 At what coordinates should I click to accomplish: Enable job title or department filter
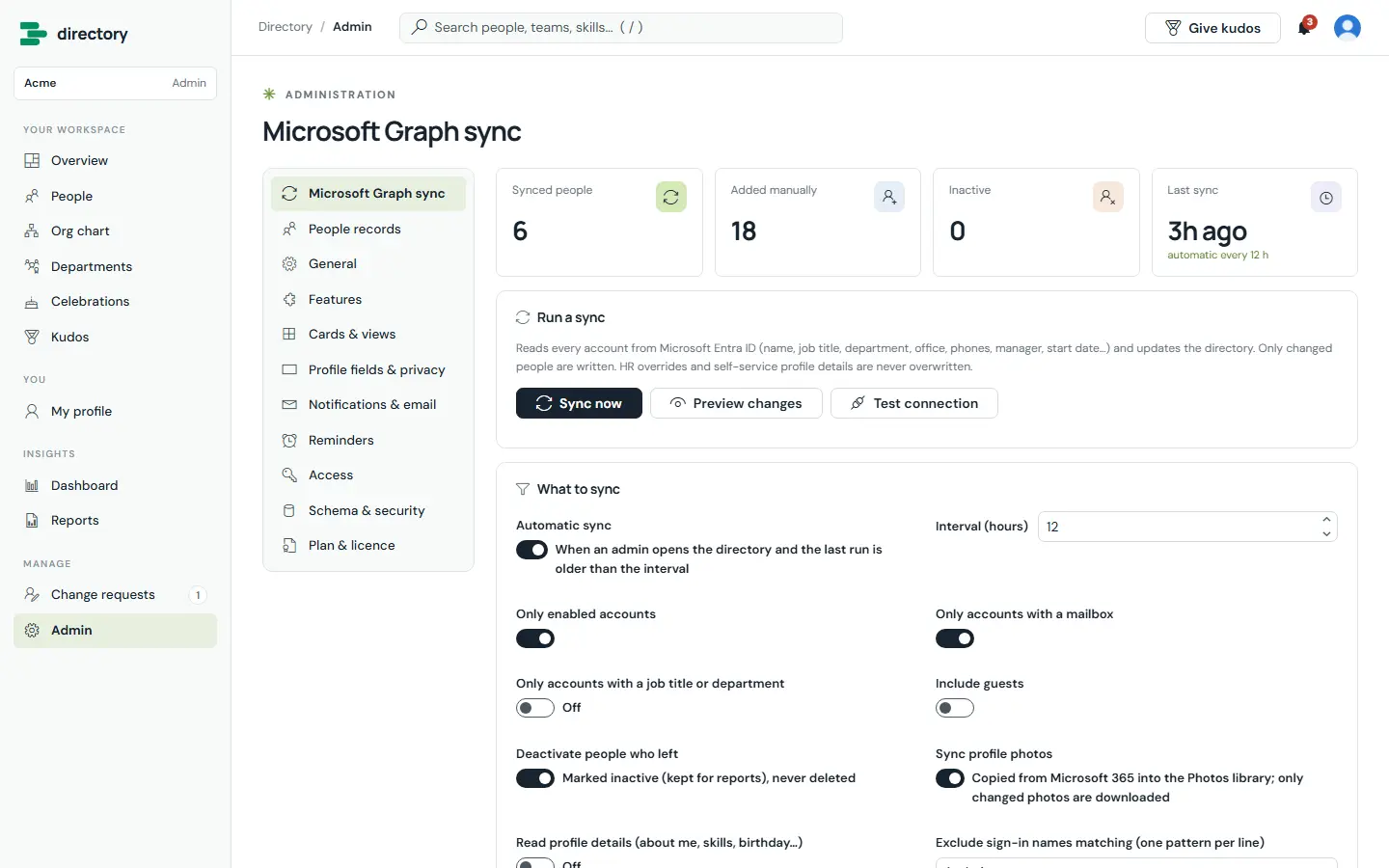pyautogui.click(x=535, y=708)
